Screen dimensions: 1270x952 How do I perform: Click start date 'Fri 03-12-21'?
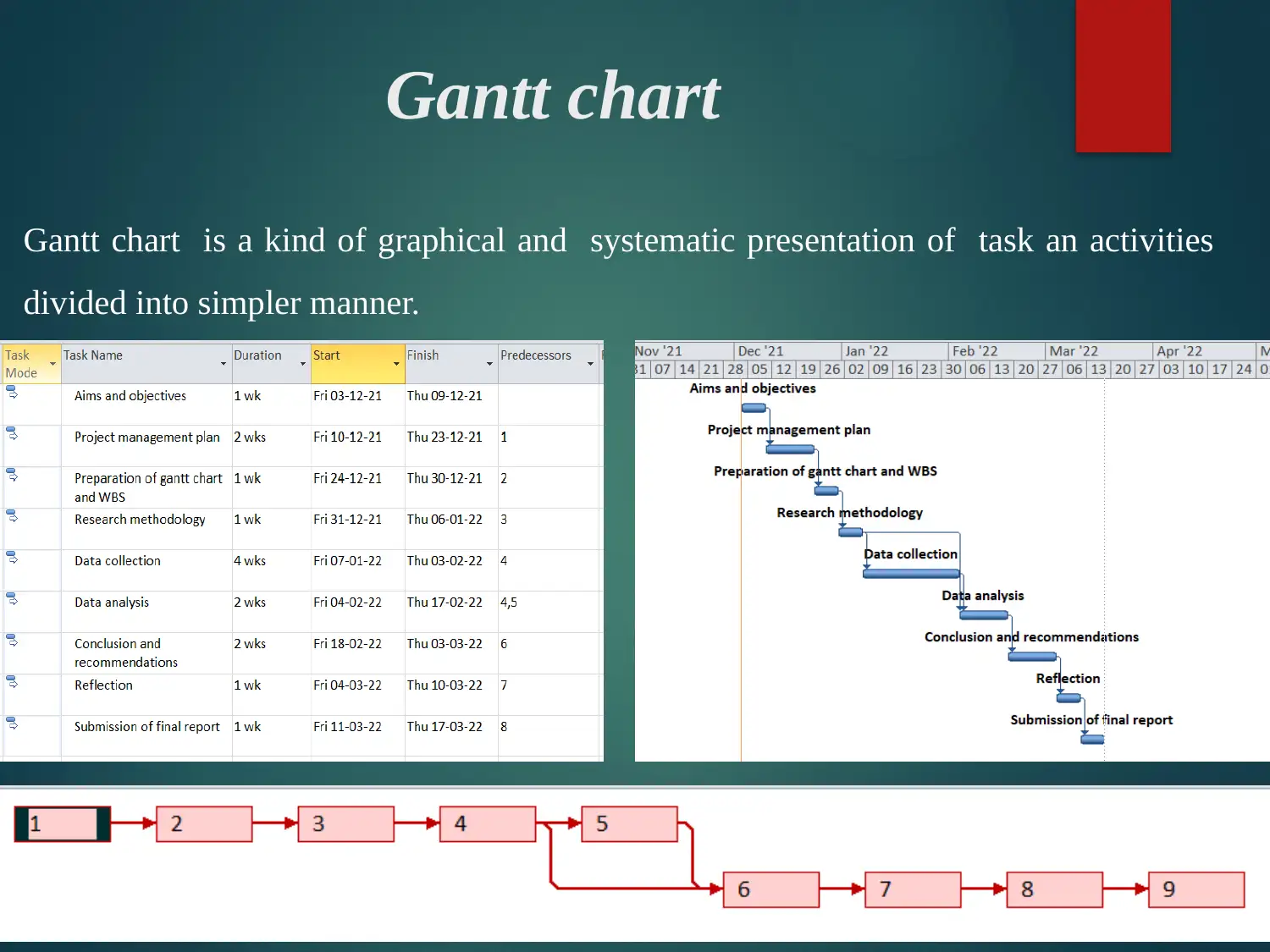click(x=357, y=404)
